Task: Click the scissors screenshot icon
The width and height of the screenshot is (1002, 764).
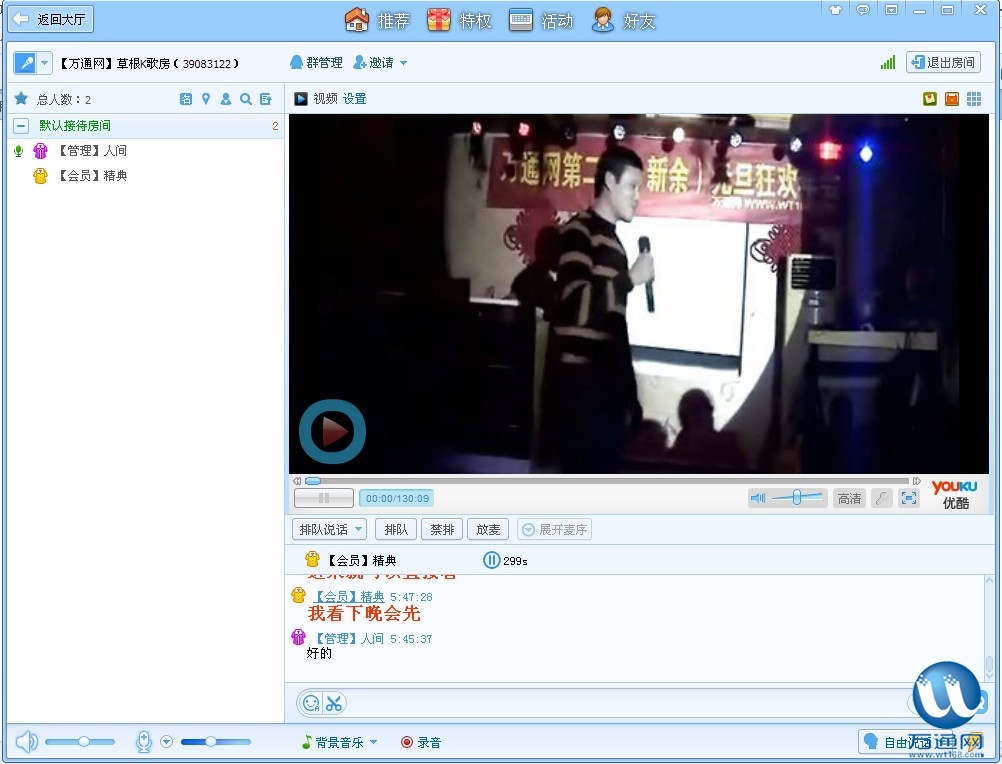Action: (334, 703)
